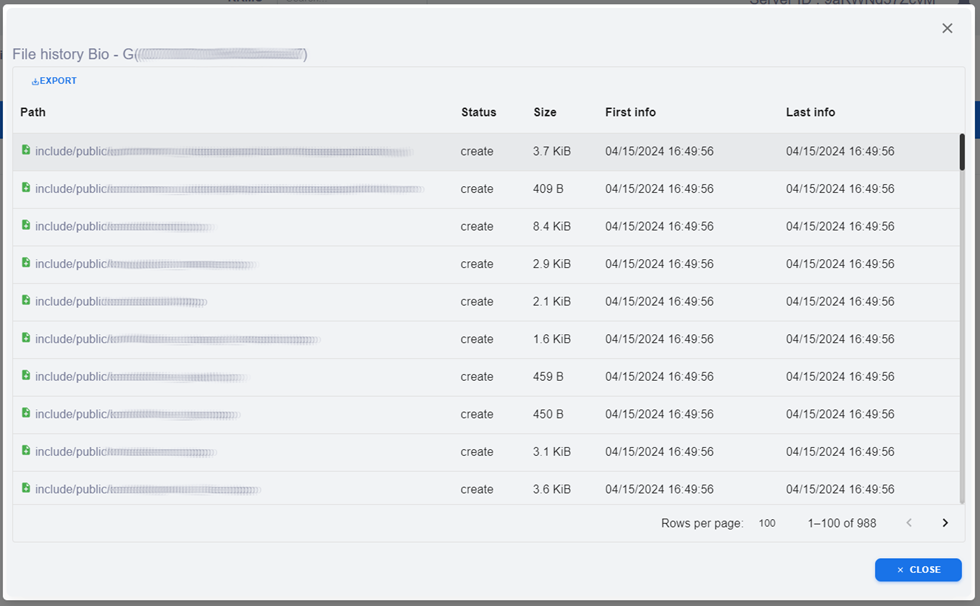980x606 pixels.
Task: Dismiss the dialog with the top-right X icon
Action: point(947,28)
